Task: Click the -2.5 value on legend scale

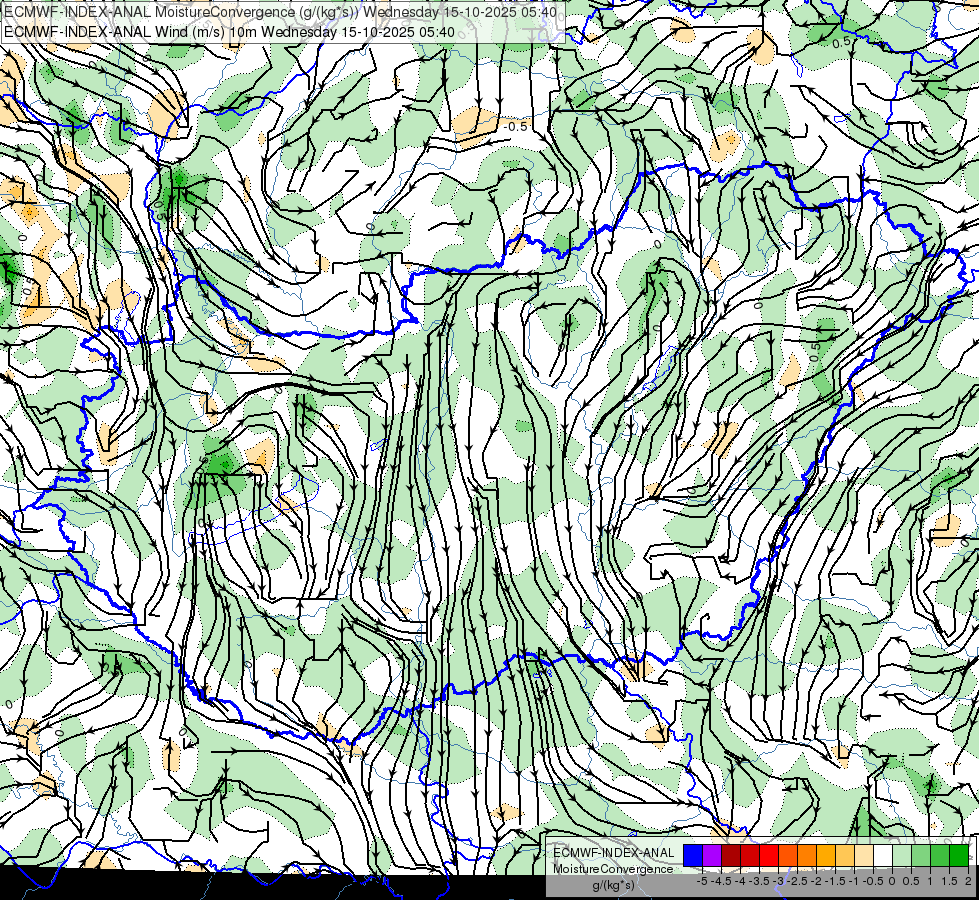Action: tap(797, 881)
